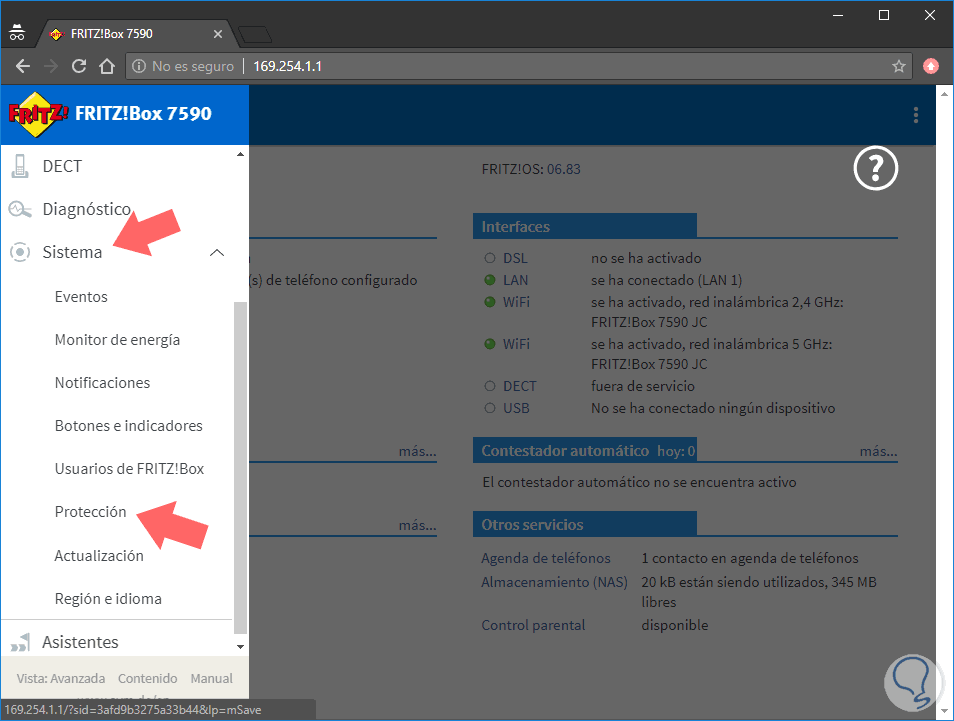Image resolution: width=954 pixels, height=721 pixels.
Task: Click the incognito icon in the title bar
Action: 17,33
